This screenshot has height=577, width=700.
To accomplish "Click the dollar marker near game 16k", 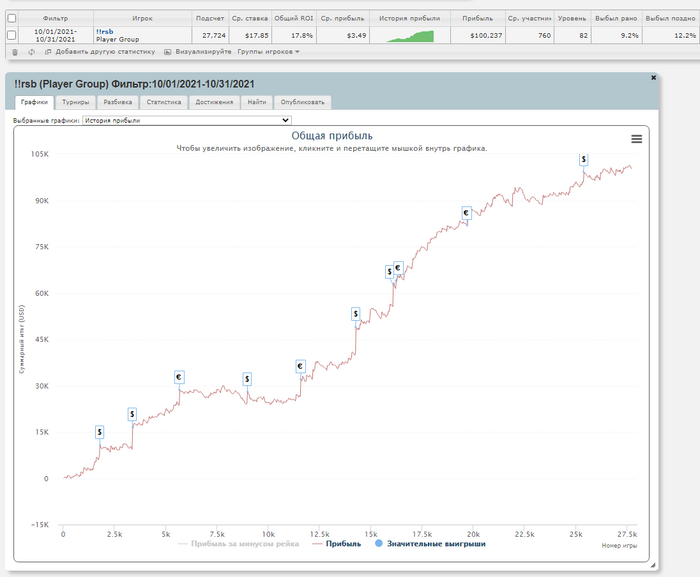I will [389, 272].
